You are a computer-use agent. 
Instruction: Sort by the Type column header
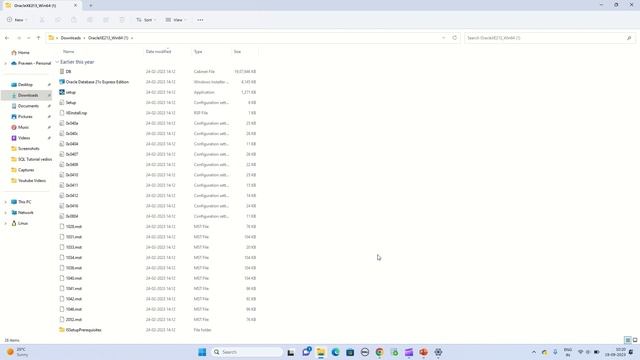click(198, 52)
